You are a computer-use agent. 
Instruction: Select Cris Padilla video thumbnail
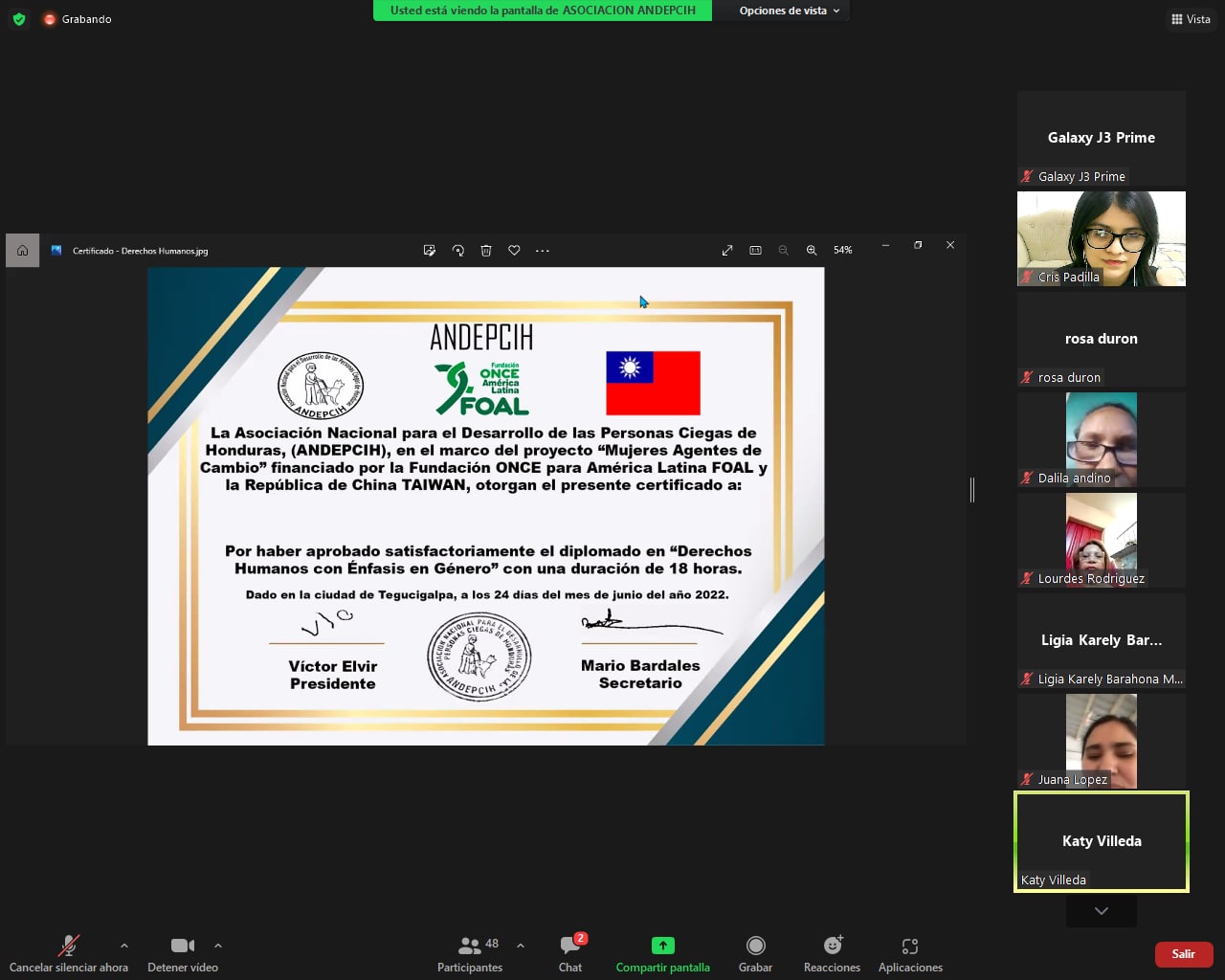1102,238
